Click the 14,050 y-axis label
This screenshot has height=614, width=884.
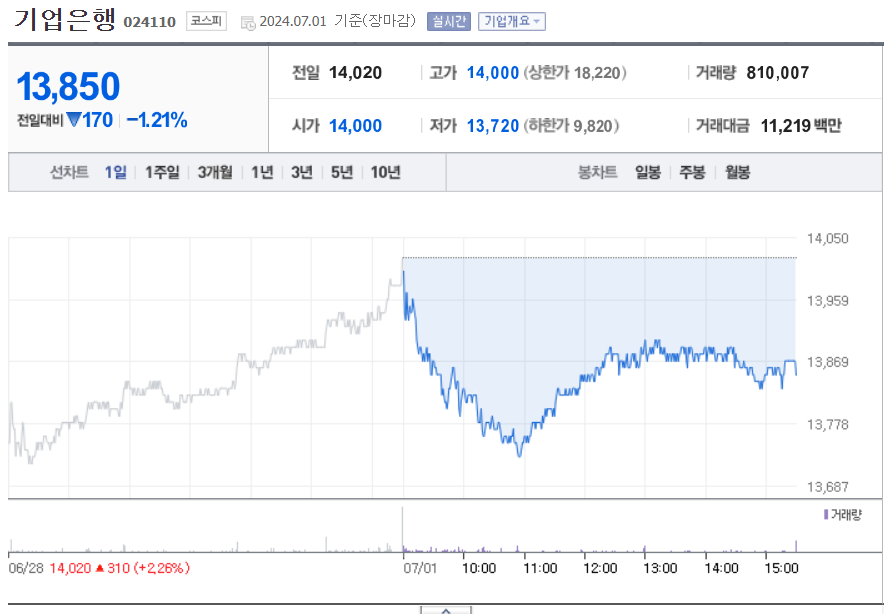coord(827,238)
